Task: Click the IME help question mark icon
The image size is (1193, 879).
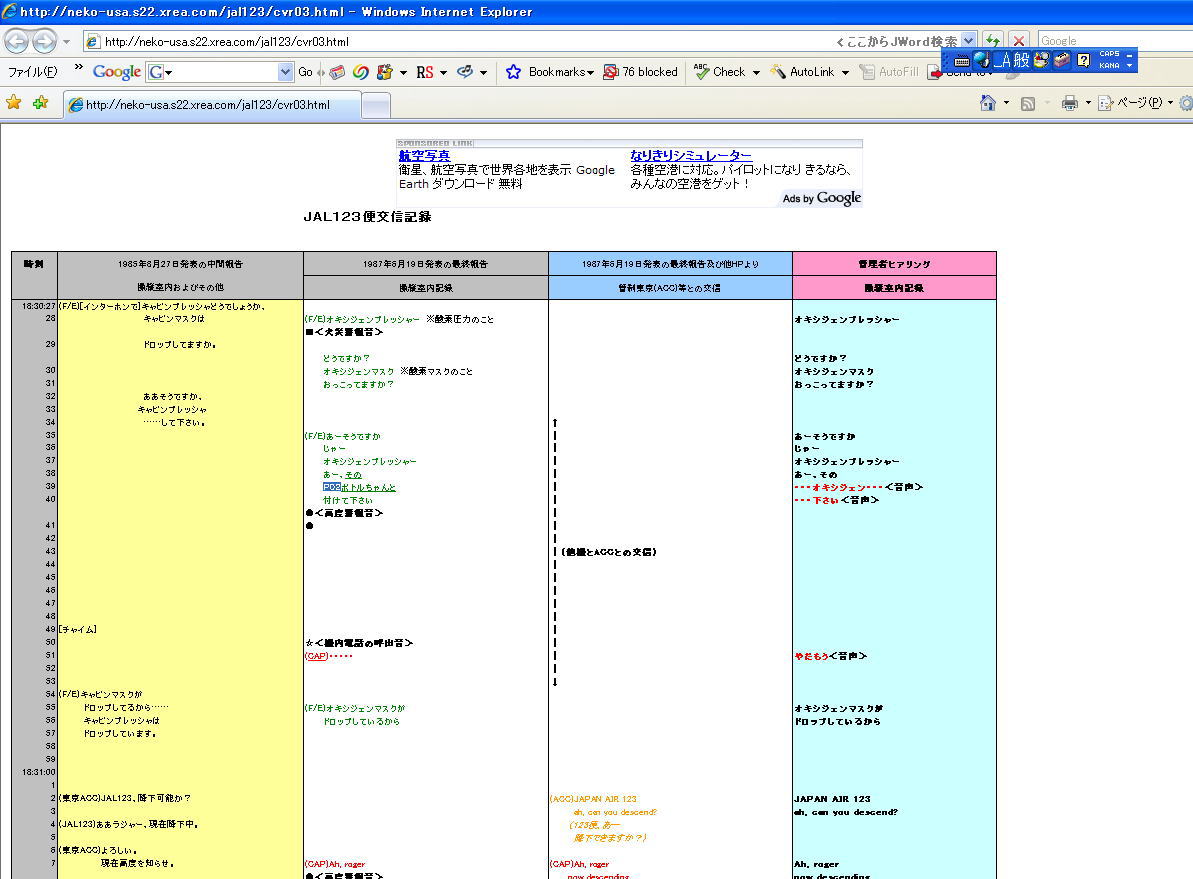Action: tap(1083, 59)
